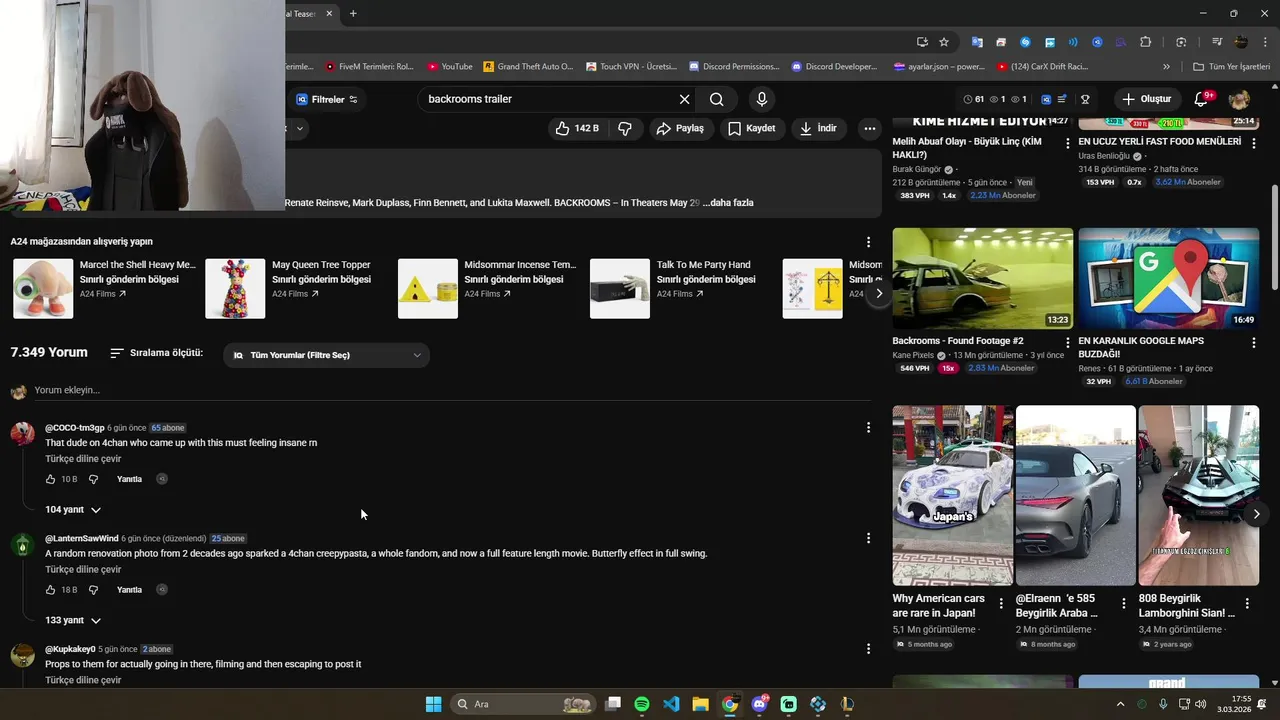
Task: Start voice search with microphone icon
Action: coord(762,99)
